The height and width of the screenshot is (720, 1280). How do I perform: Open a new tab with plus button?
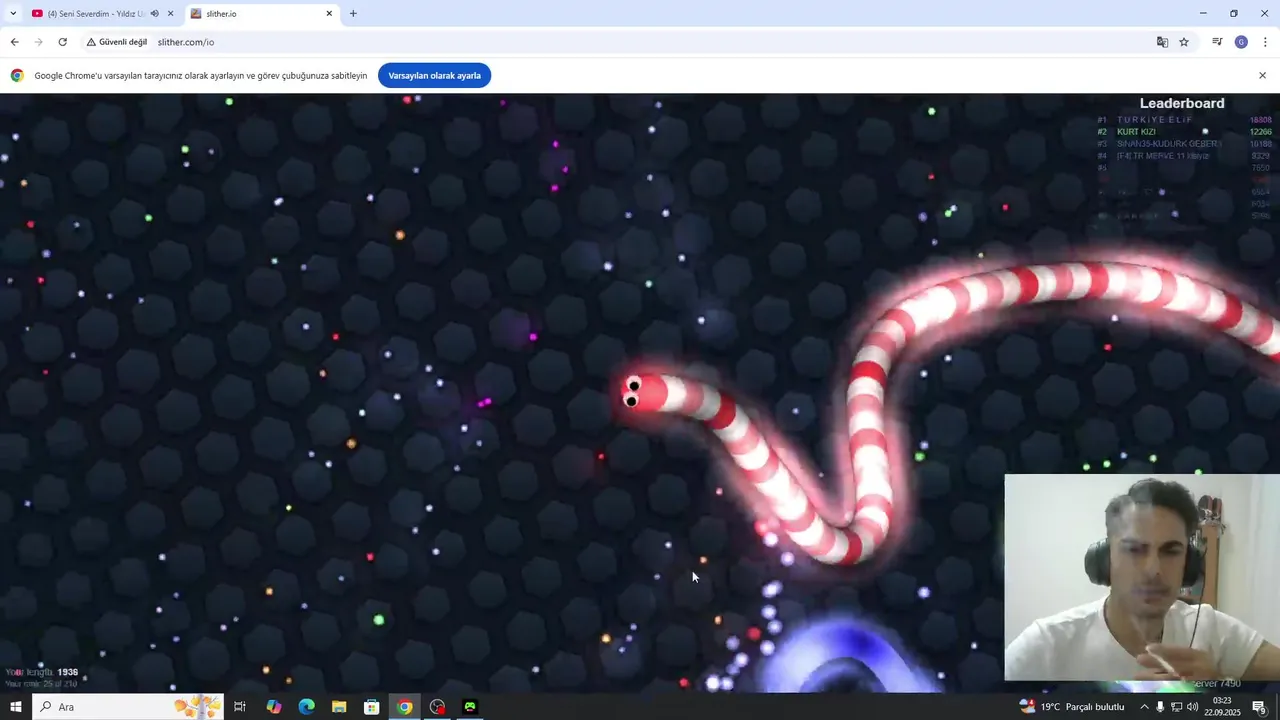tap(353, 14)
